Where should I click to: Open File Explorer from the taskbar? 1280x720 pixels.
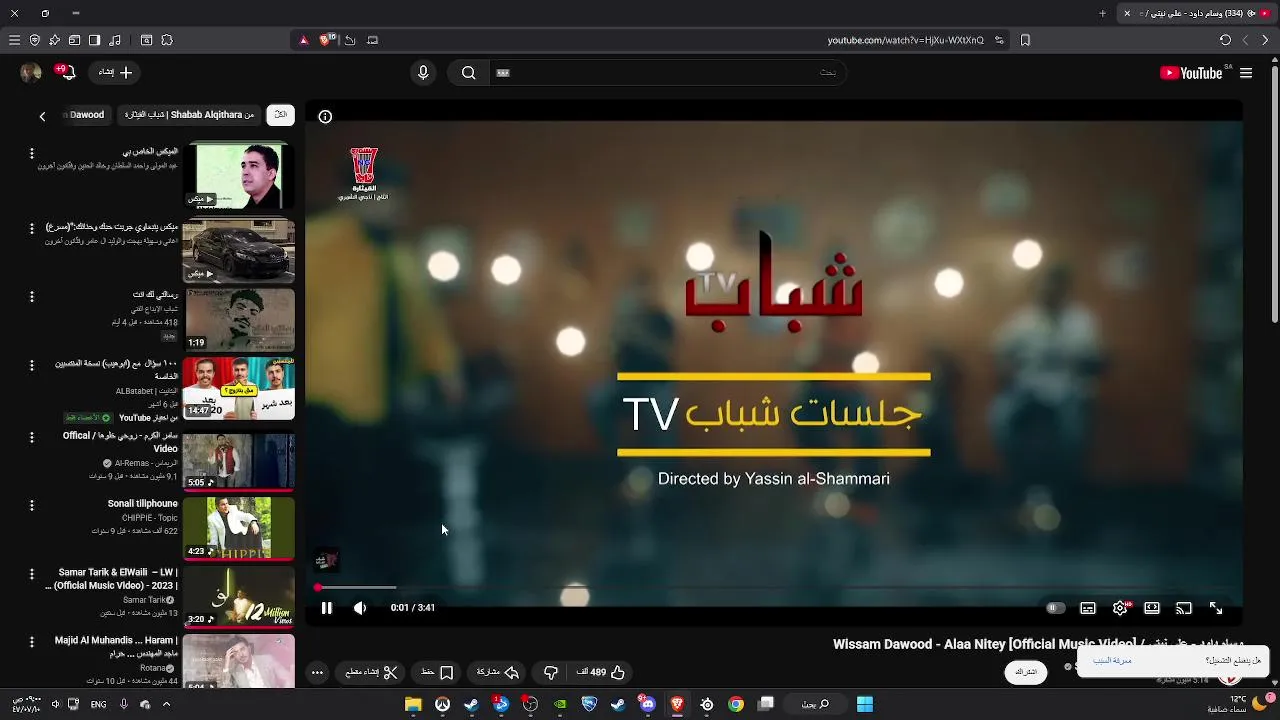413,704
